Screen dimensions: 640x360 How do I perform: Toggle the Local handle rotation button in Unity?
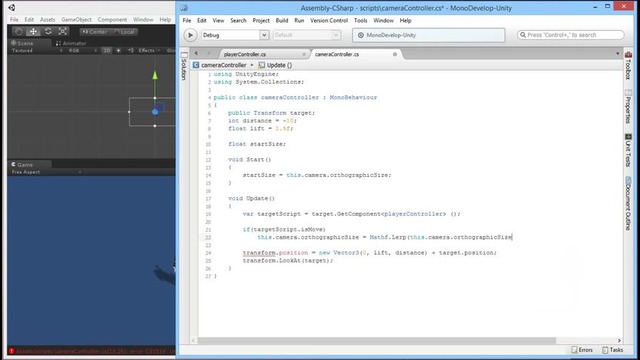tap(124, 32)
